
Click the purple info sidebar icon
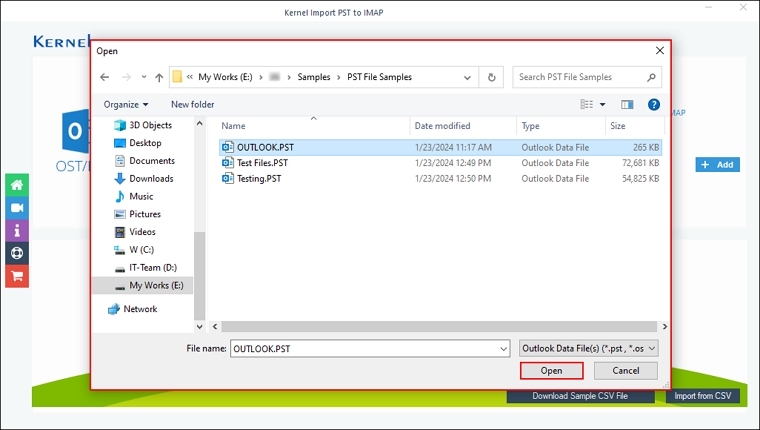(17, 230)
